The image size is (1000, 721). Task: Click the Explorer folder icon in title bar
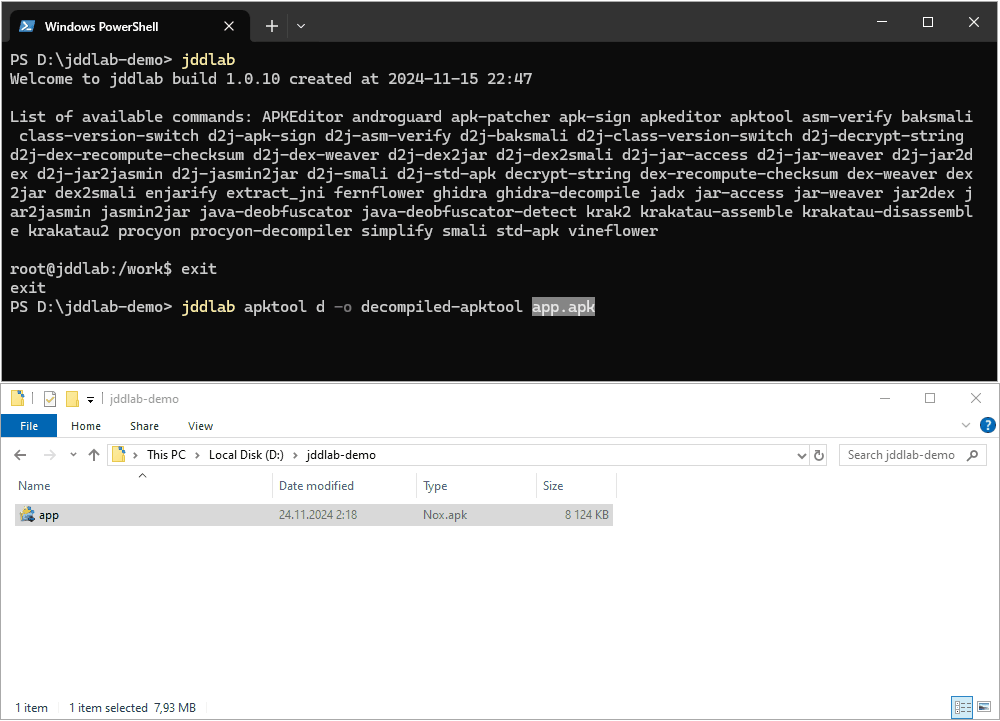[18, 398]
